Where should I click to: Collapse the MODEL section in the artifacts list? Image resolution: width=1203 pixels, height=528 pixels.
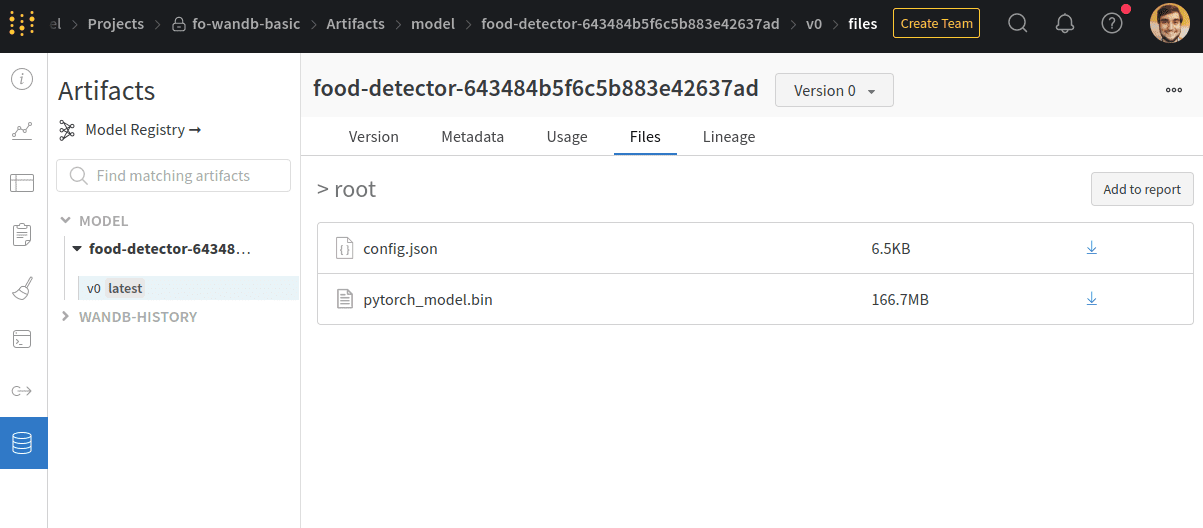pos(66,221)
